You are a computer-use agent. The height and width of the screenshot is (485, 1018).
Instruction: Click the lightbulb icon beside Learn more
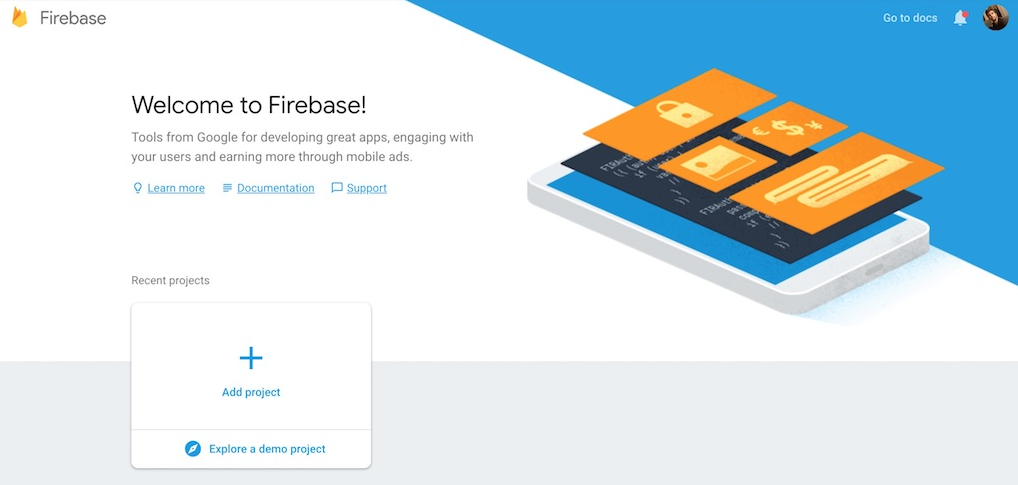[137, 188]
